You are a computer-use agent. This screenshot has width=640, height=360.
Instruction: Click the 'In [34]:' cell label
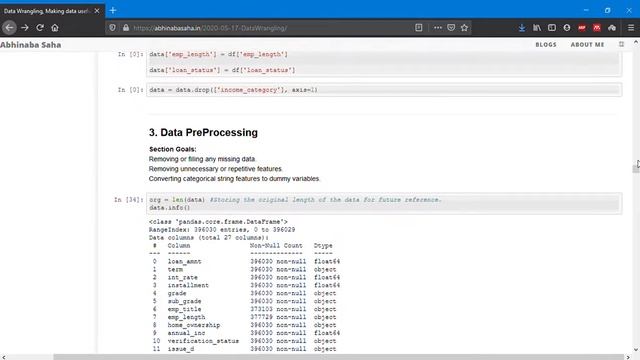click(x=129, y=200)
